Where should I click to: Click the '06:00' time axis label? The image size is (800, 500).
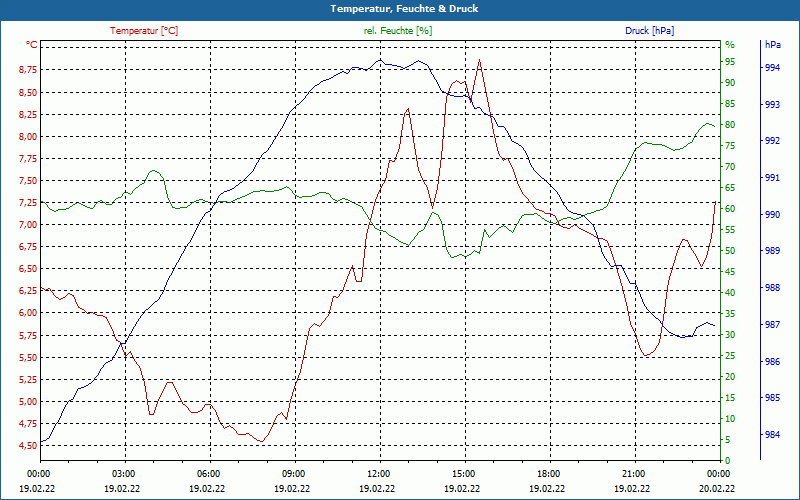point(208,473)
